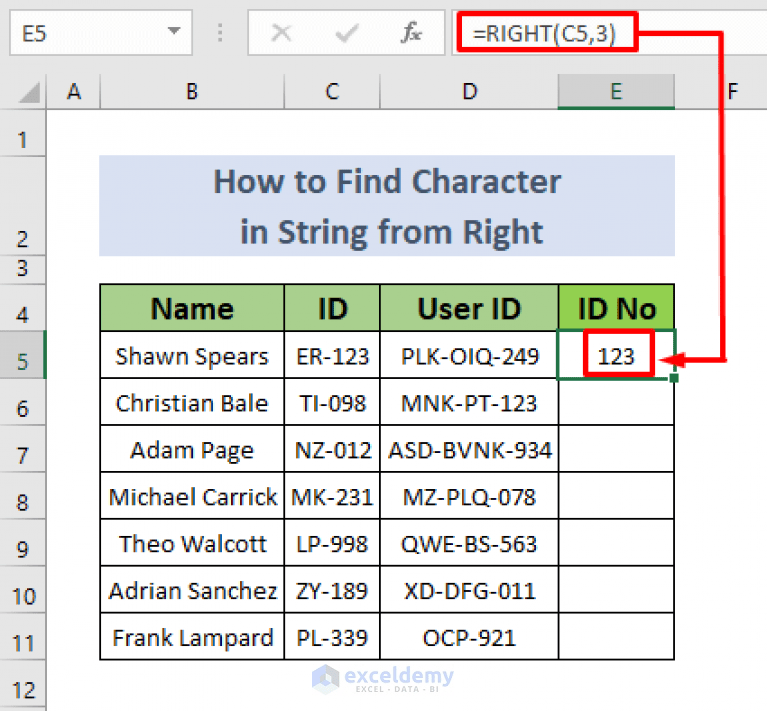767x711 pixels.
Task: Select empty ID No cell in Christian Bale row
Action: click(x=616, y=402)
